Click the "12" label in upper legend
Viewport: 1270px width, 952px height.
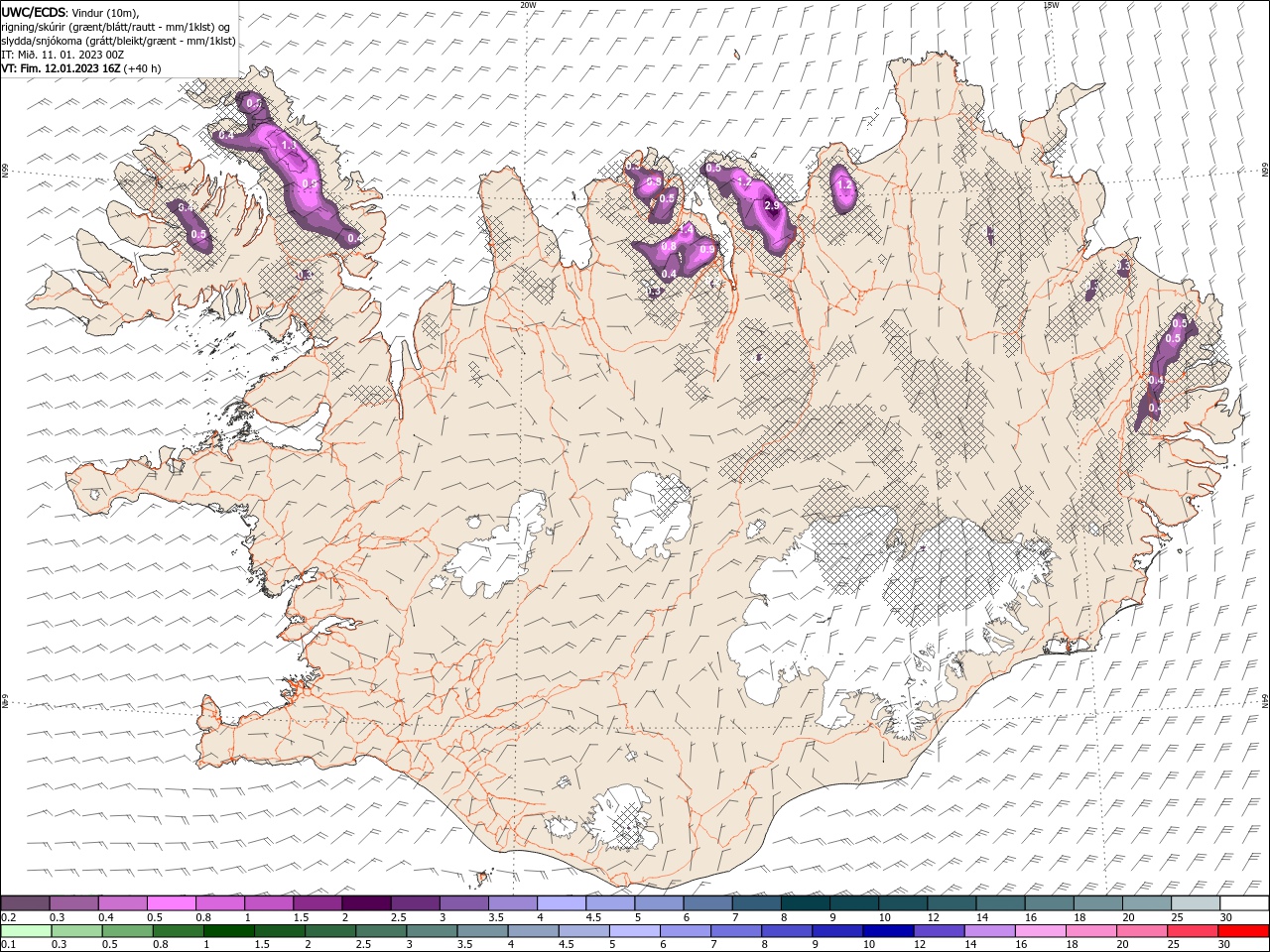tap(934, 917)
